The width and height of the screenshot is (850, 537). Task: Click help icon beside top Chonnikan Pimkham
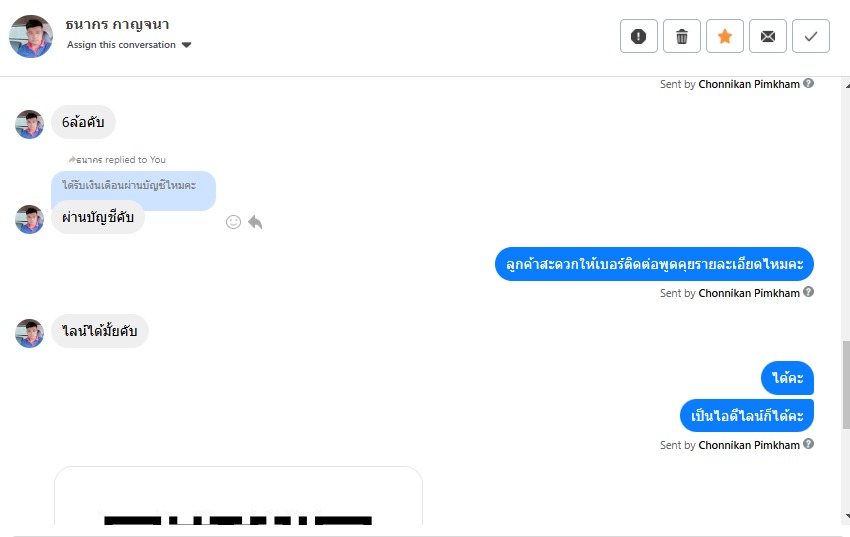tap(808, 83)
